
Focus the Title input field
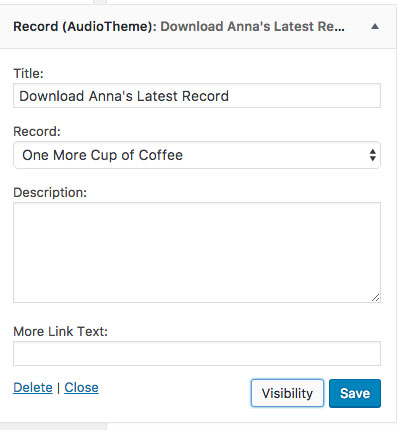tap(197, 96)
